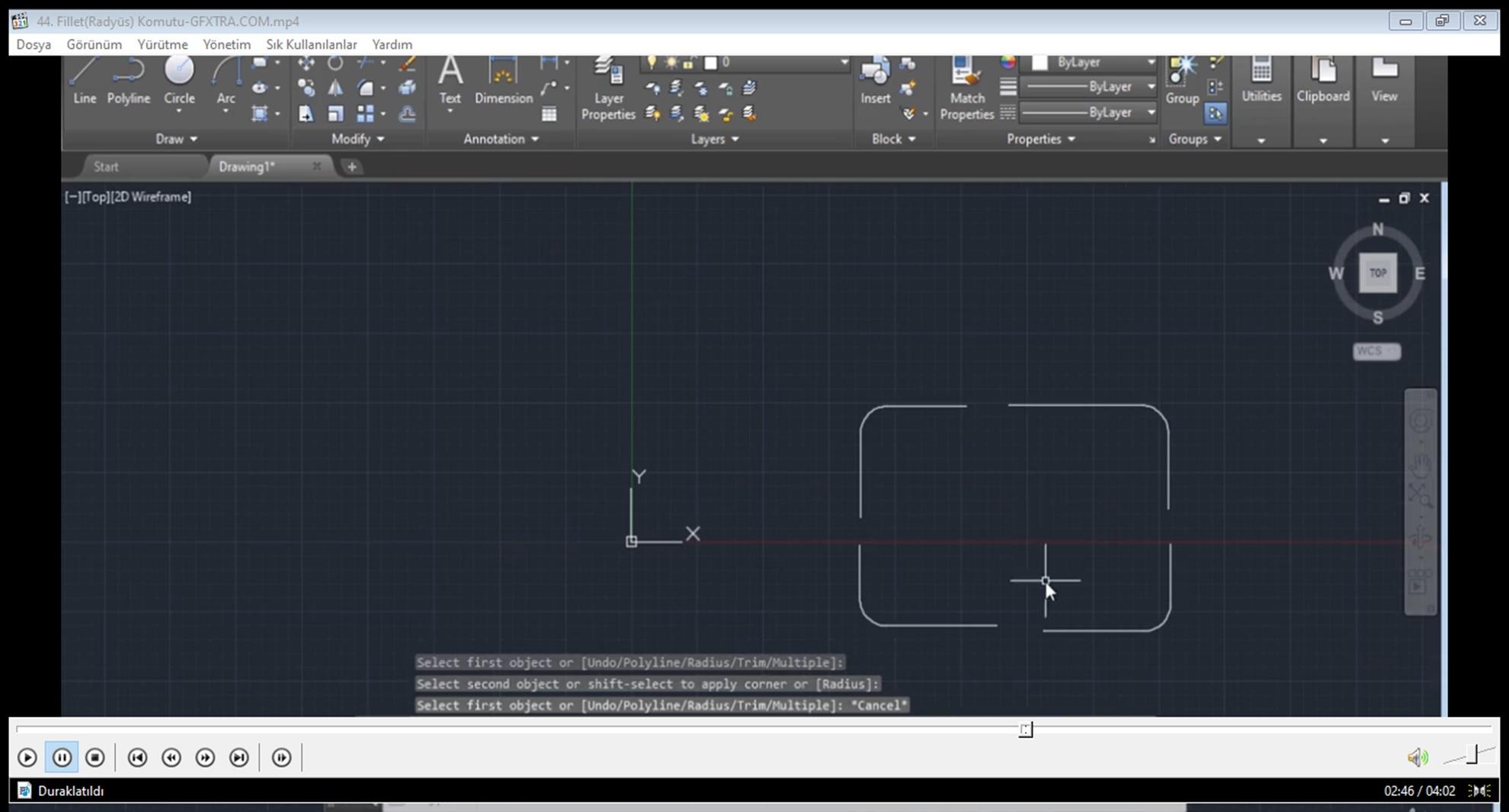Viewport: 1509px width, 812px height.
Task: Pause the video playback
Action: 62,757
